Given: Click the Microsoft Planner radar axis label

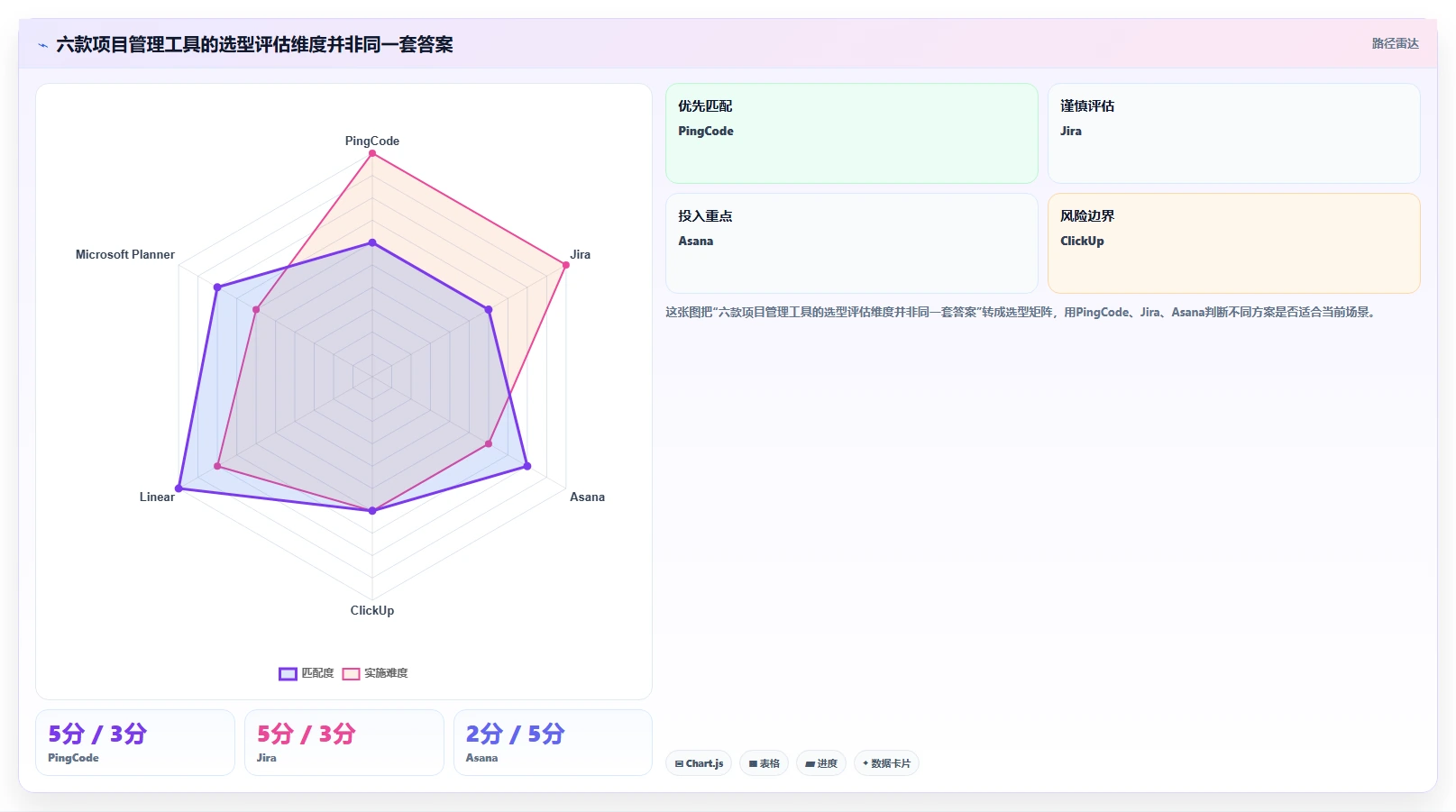Looking at the screenshot, I should pyautogui.click(x=125, y=254).
